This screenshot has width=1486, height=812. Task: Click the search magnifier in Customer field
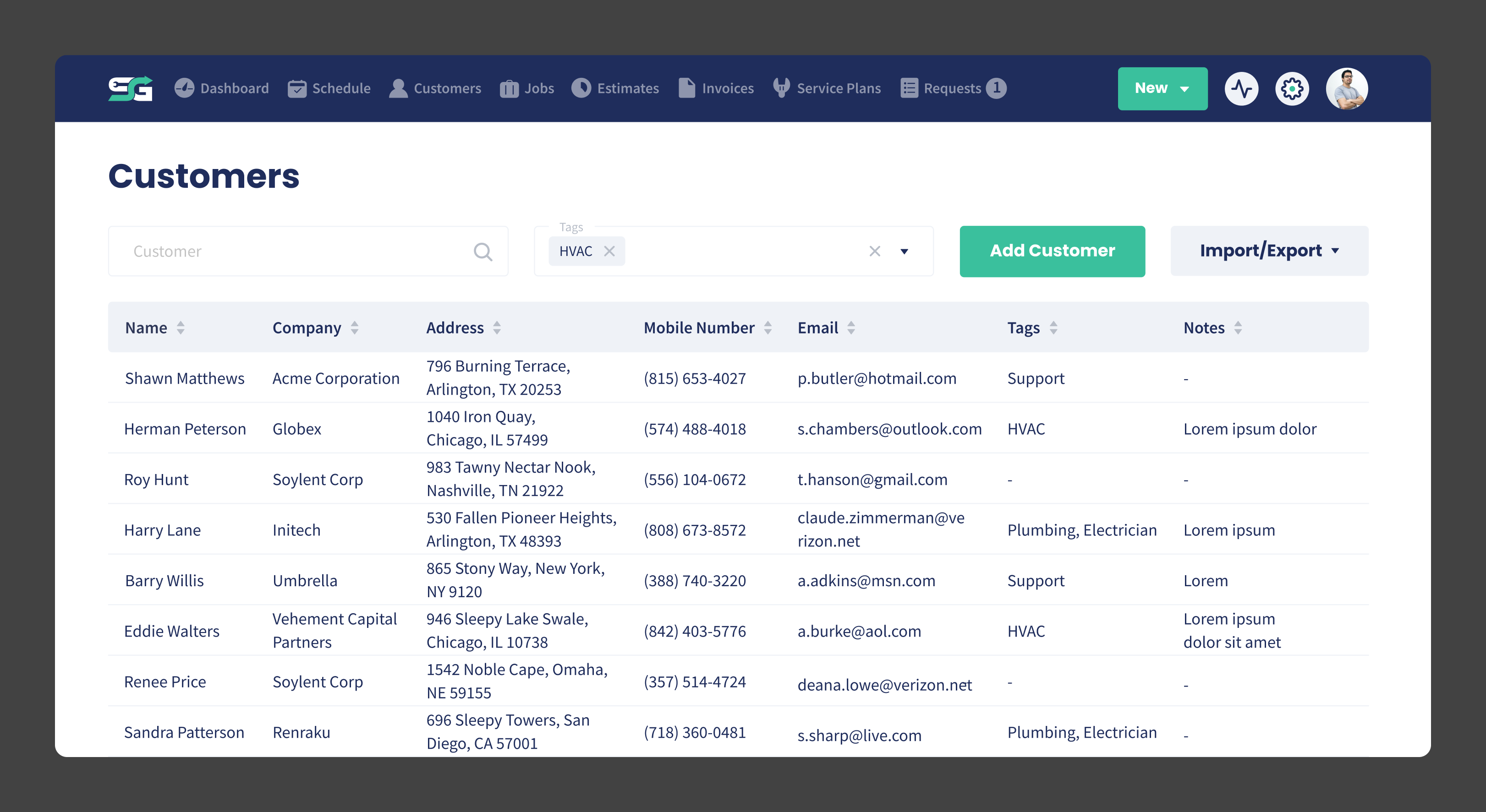[x=483, y=251]
